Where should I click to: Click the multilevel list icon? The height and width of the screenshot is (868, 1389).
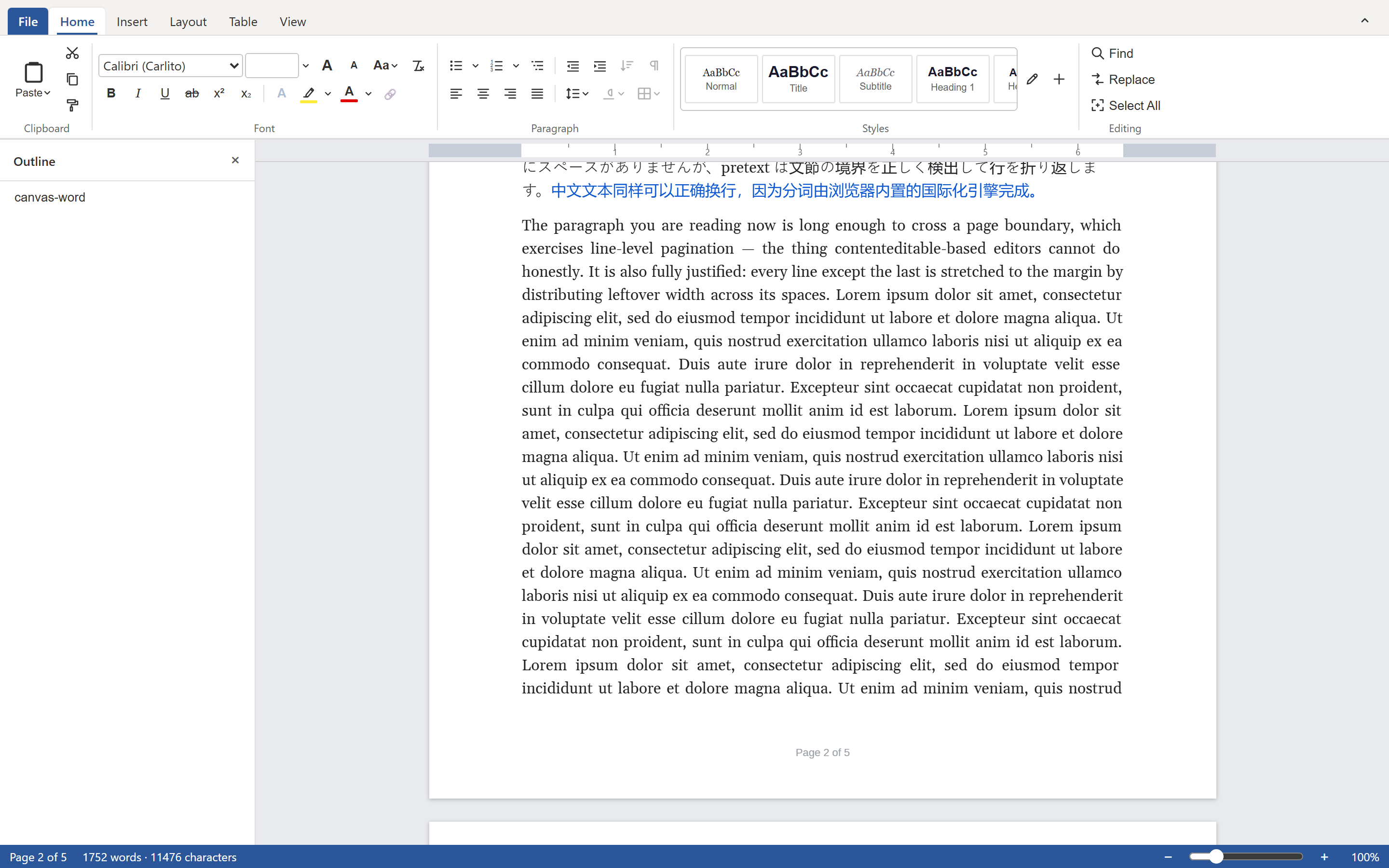538,66
